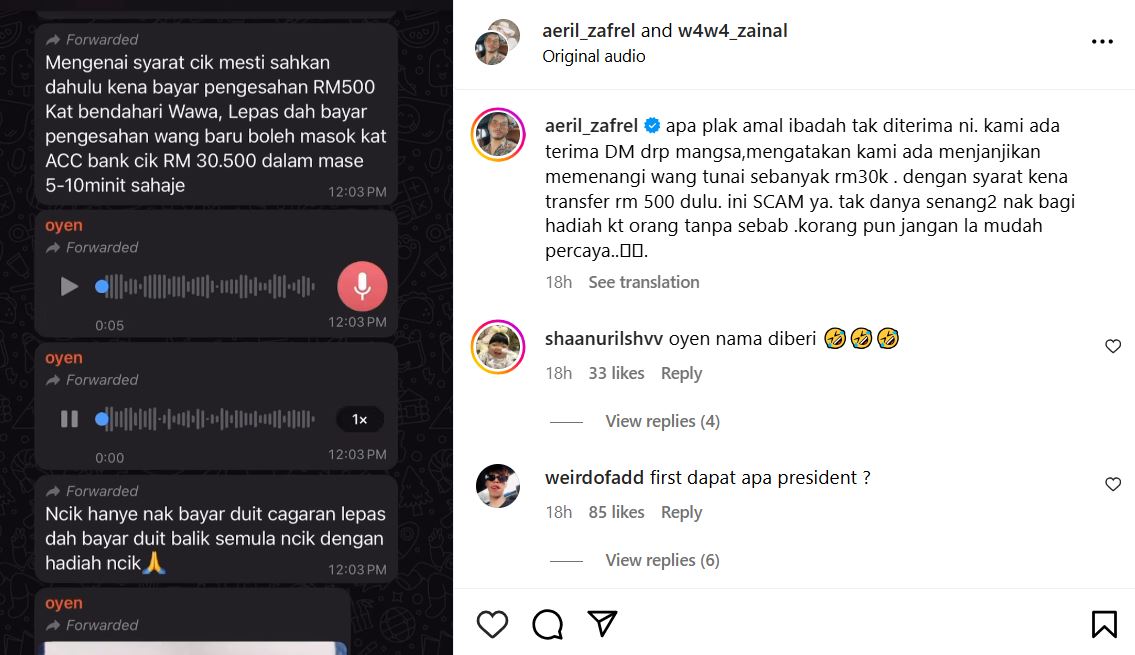Play the first forwarded voice message

coord(69,287)
